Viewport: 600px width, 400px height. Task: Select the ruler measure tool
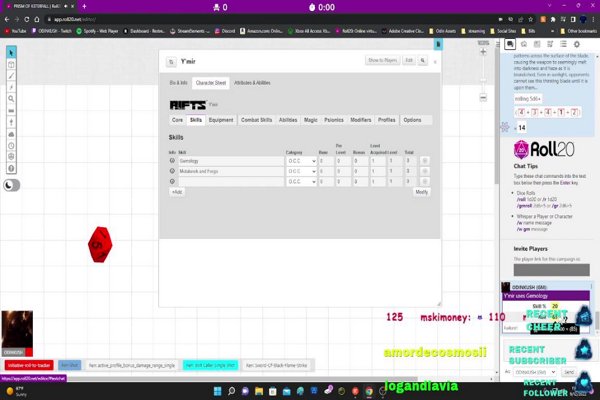click(11, 111)
